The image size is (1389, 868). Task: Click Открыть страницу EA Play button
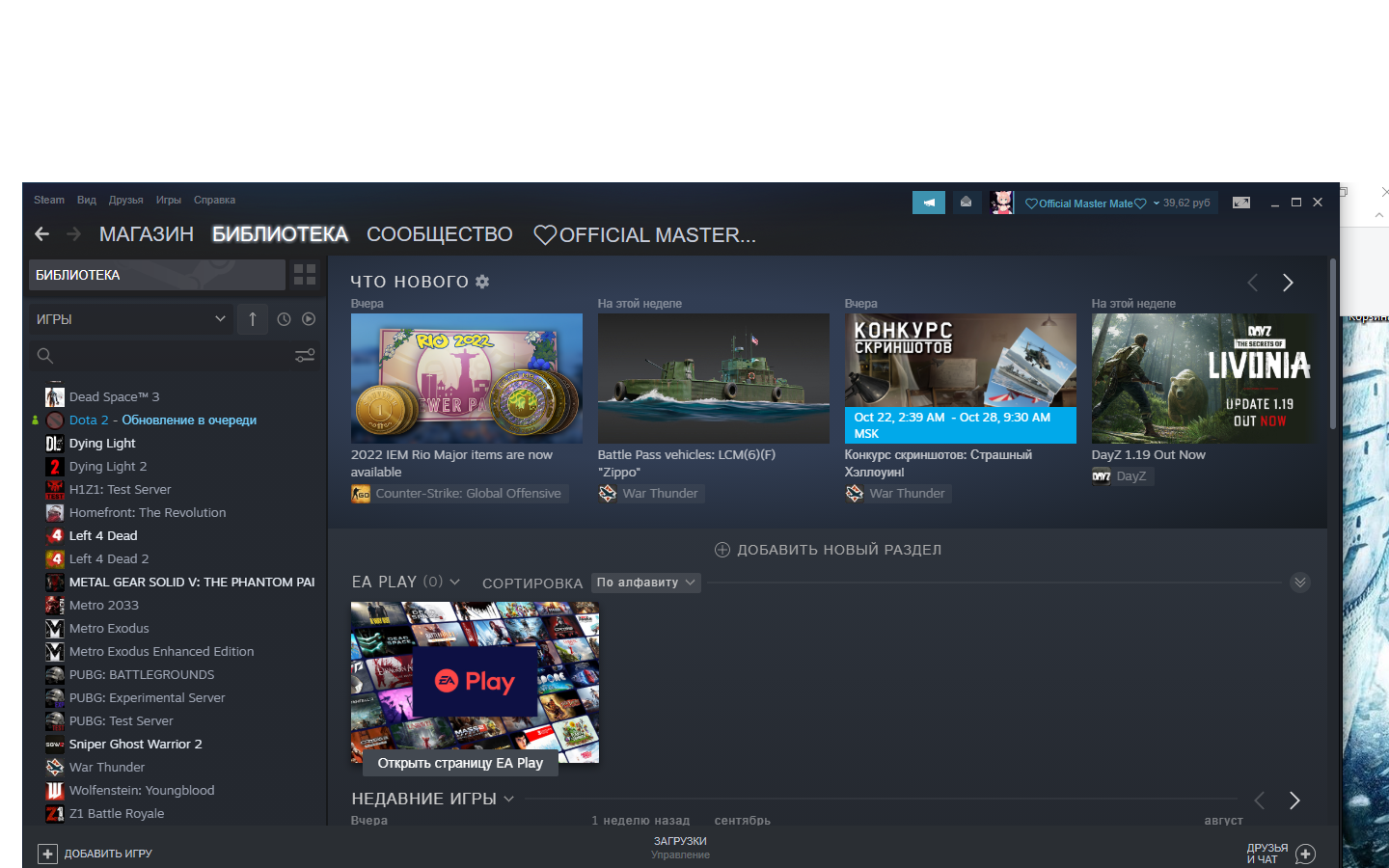pyautogui.click(x=460, y=763)
